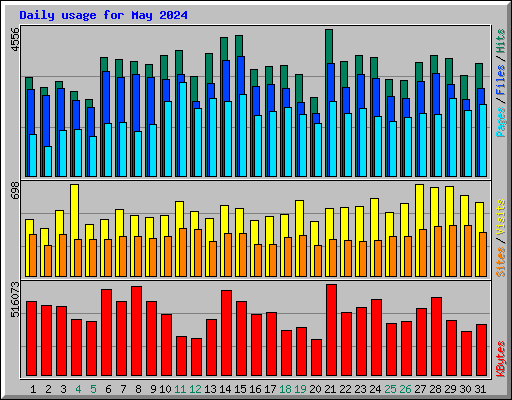Click the 4556 y-axis value
This screenshot has height=400, width=512.
coord(15,40)
